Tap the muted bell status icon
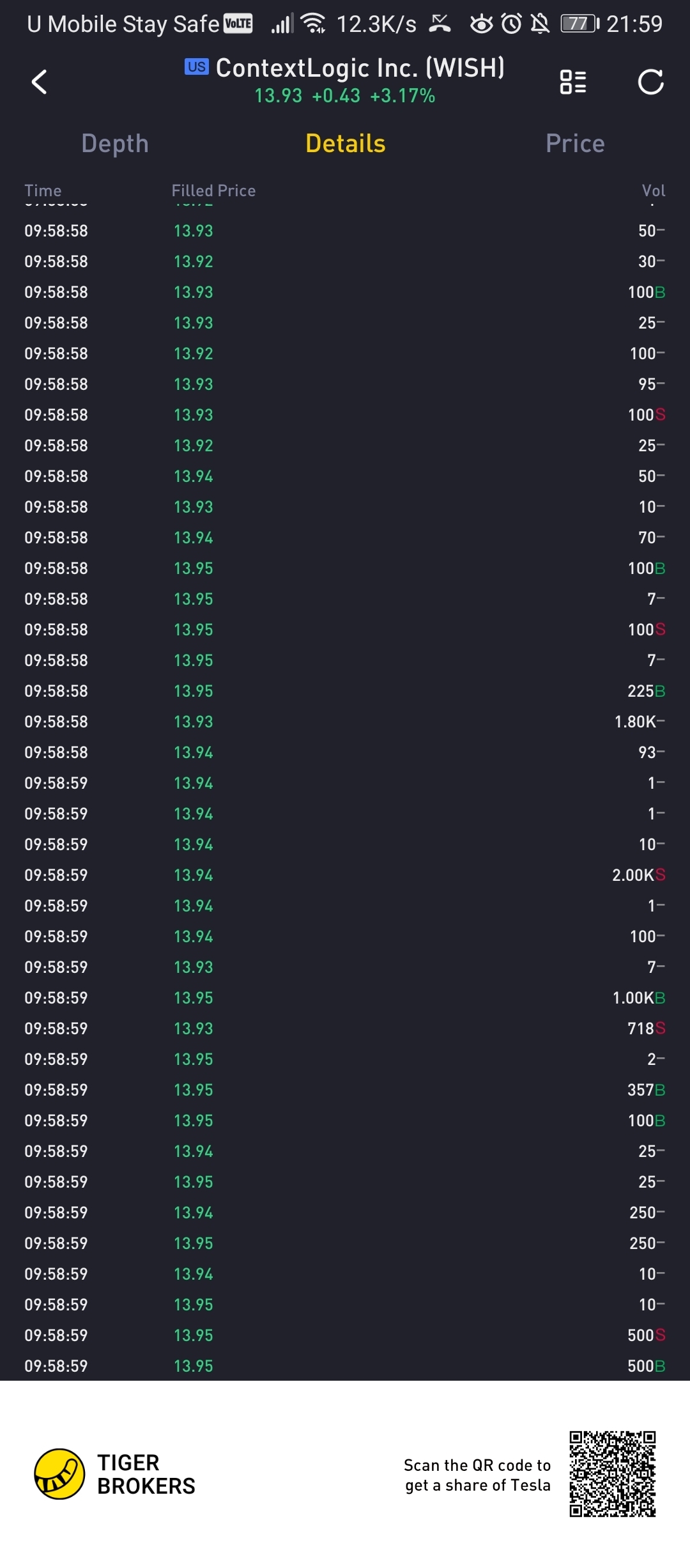Screen dimensions: 690x1568 [540, 24]
